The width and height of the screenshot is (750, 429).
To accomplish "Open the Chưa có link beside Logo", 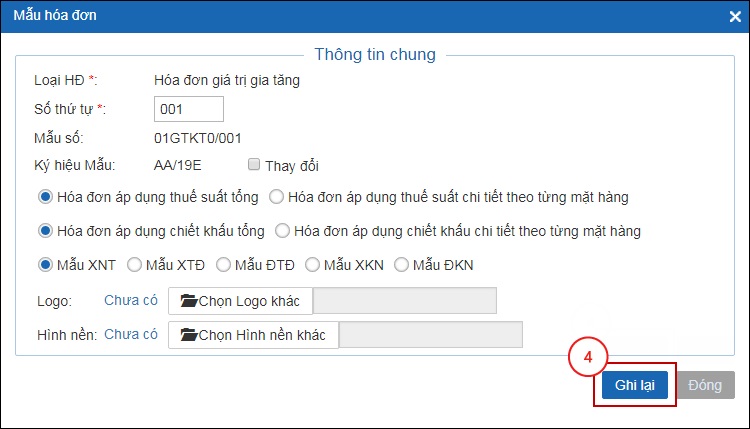I will coord(131,300).
